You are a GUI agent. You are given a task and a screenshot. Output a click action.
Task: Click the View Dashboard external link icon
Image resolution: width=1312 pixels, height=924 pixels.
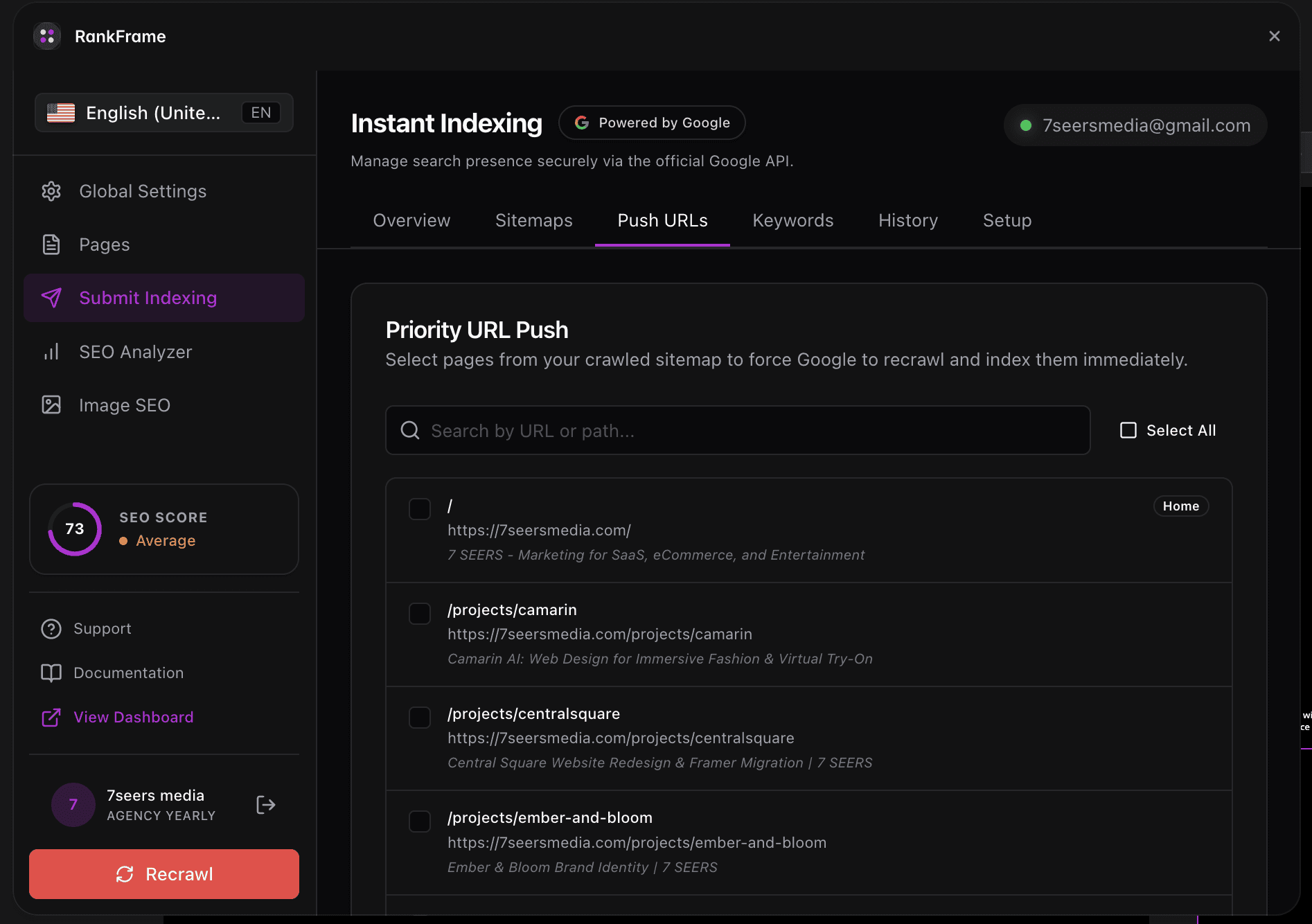(51, 718)
